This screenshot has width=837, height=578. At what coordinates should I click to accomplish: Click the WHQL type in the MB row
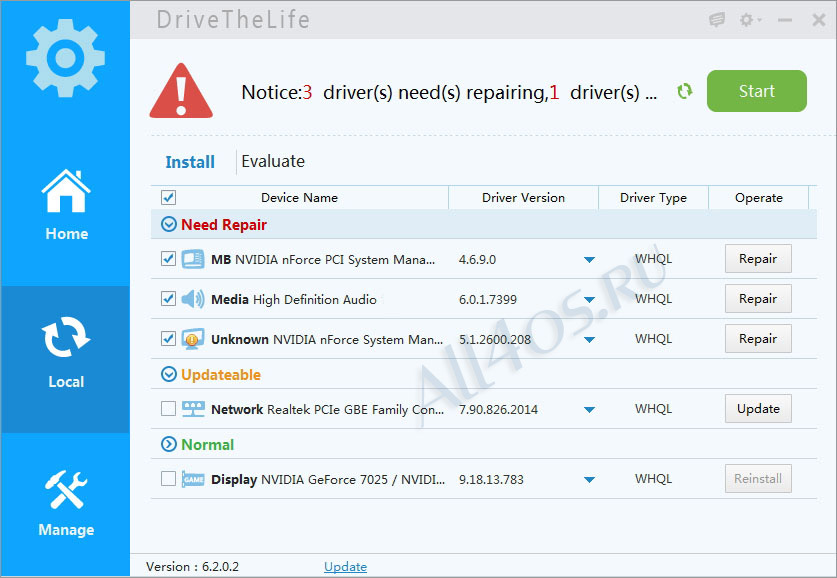coord(653,259)
